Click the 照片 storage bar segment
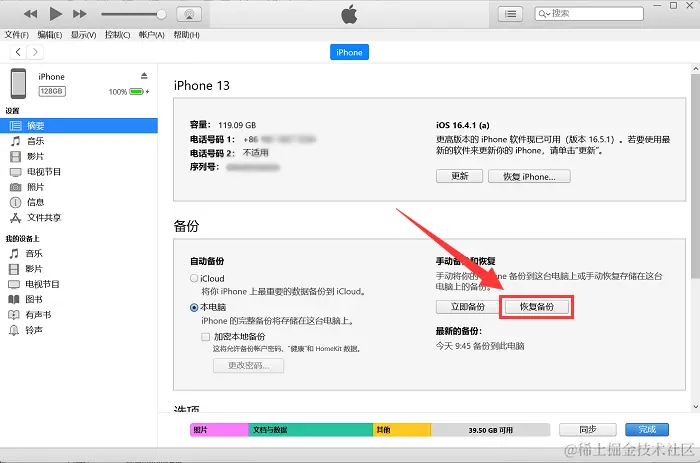The width and height of the screenshot is (700, 463). coord(219,430)
